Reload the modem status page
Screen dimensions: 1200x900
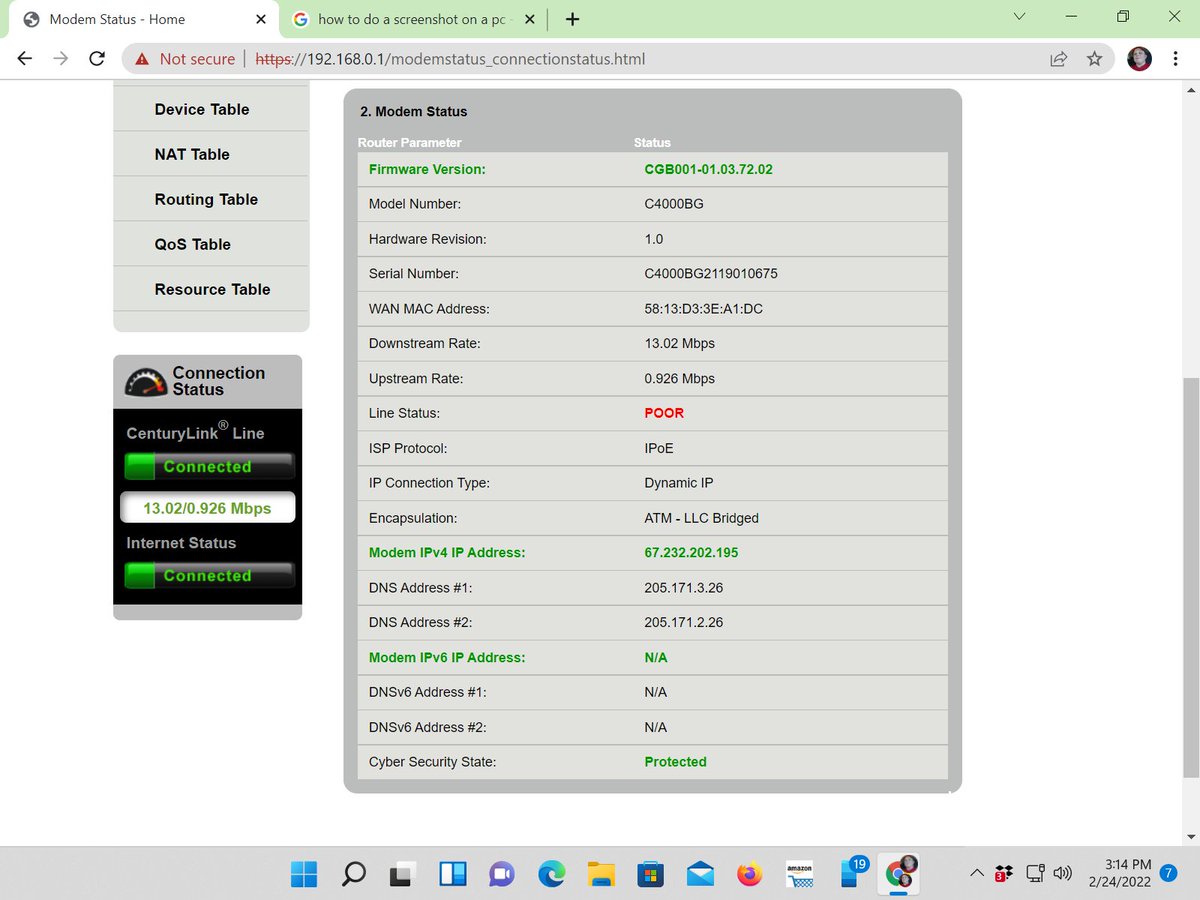tap(97, 59)
